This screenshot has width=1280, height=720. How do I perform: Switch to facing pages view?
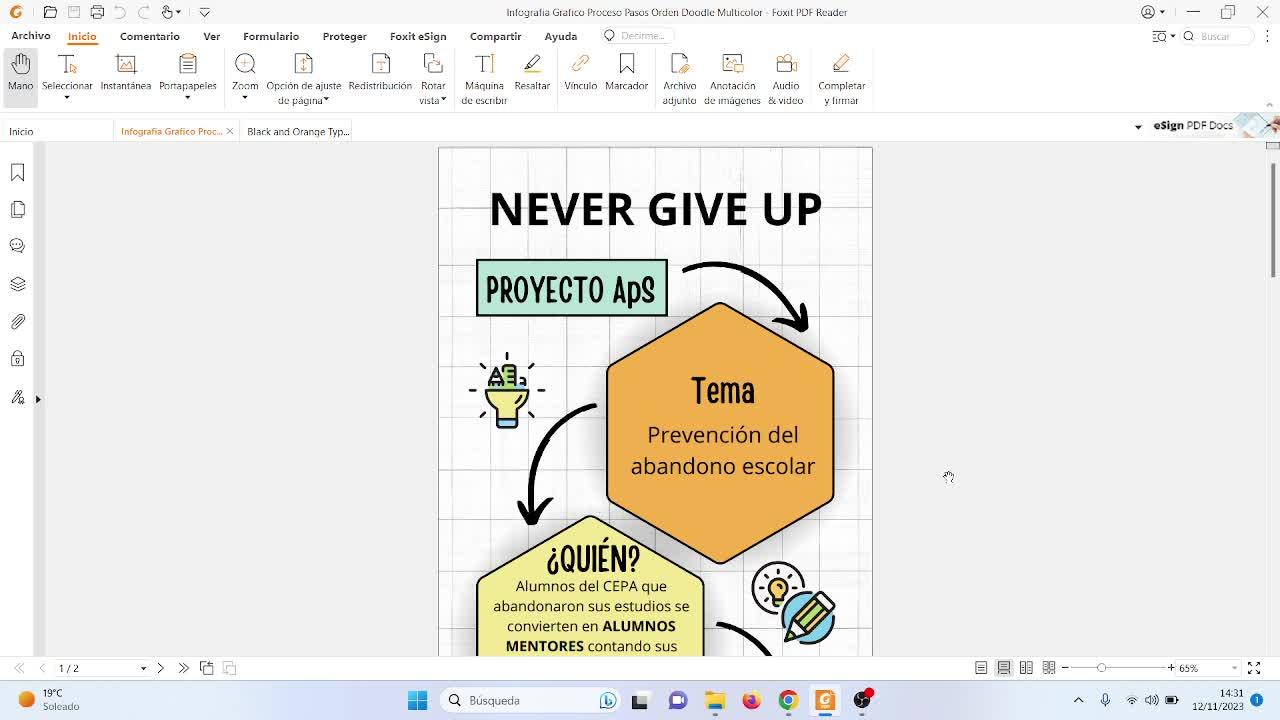[x=1026, y=668]
